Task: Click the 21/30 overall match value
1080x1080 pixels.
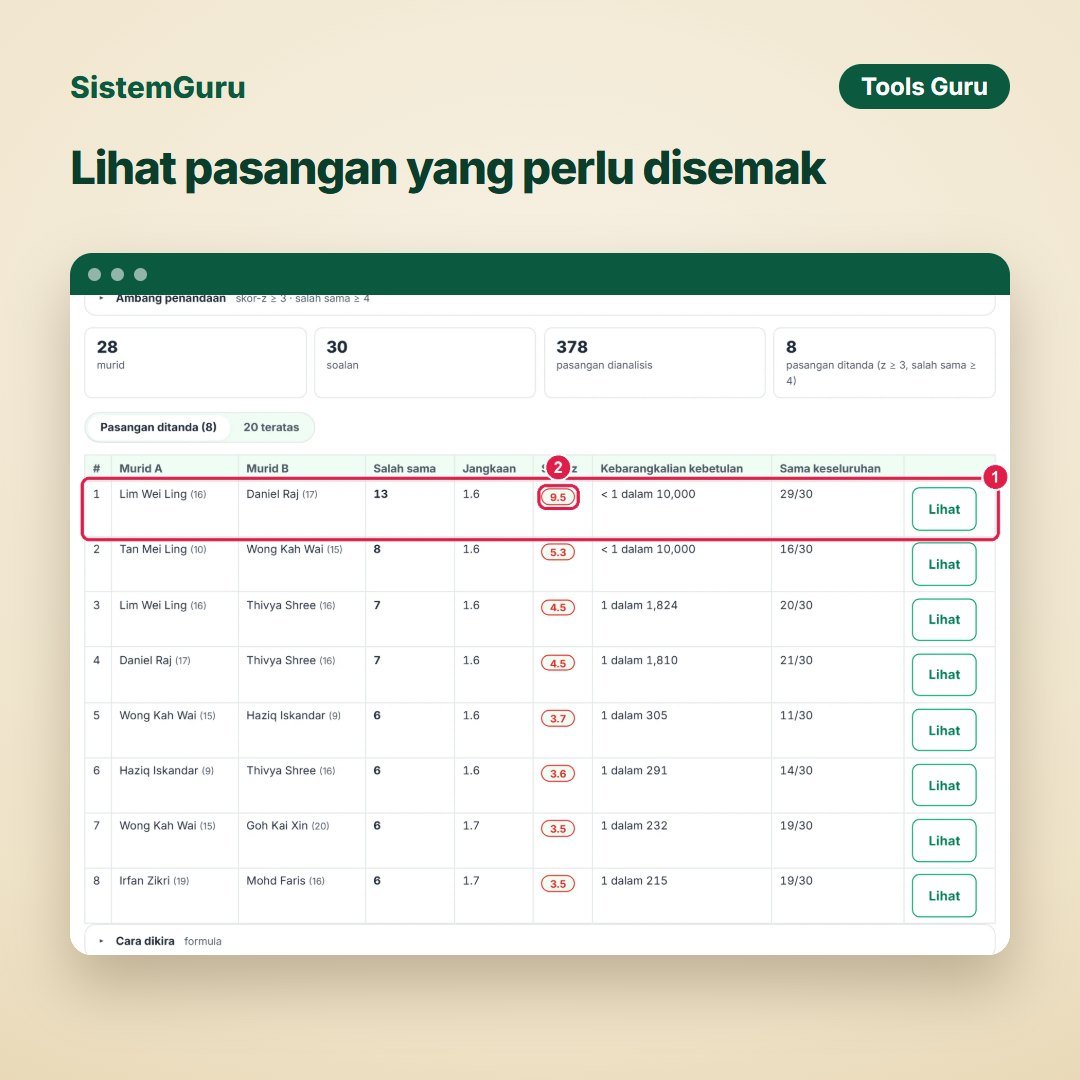Action: 796,660
